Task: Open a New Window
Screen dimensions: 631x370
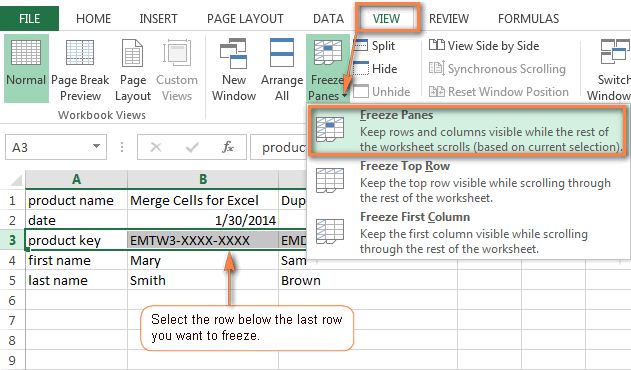Action: pos(234,69)
